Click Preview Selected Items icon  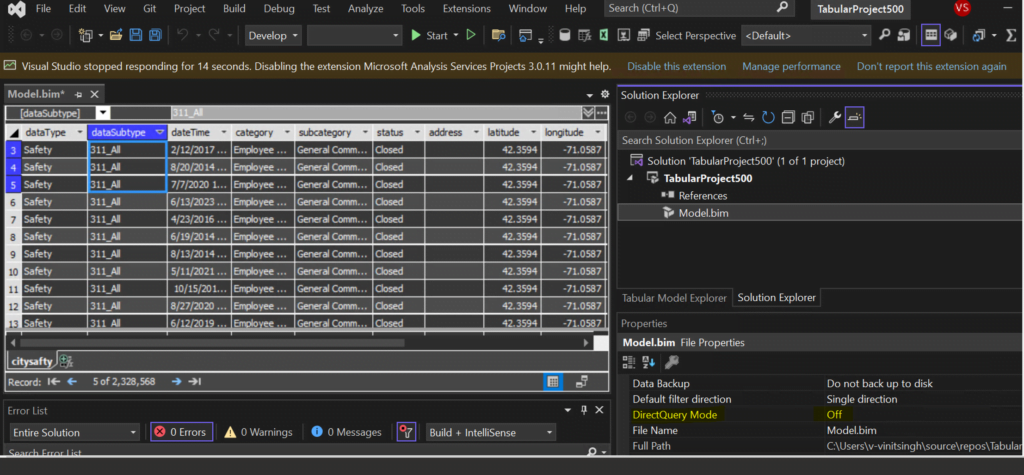855,118
